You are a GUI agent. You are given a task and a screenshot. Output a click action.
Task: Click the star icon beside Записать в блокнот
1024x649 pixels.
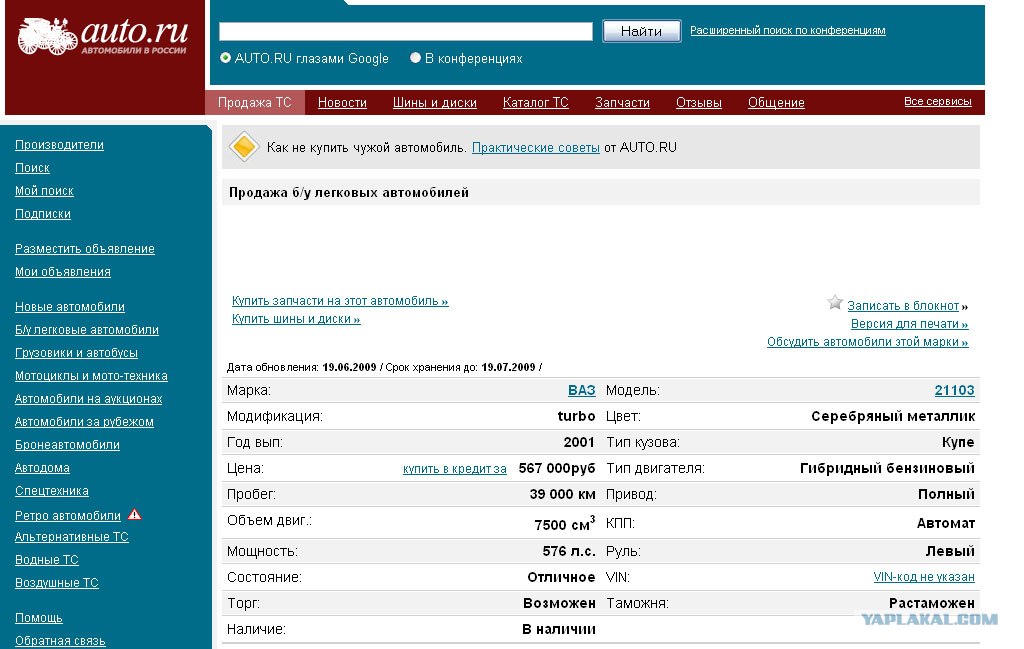(835, 302)
